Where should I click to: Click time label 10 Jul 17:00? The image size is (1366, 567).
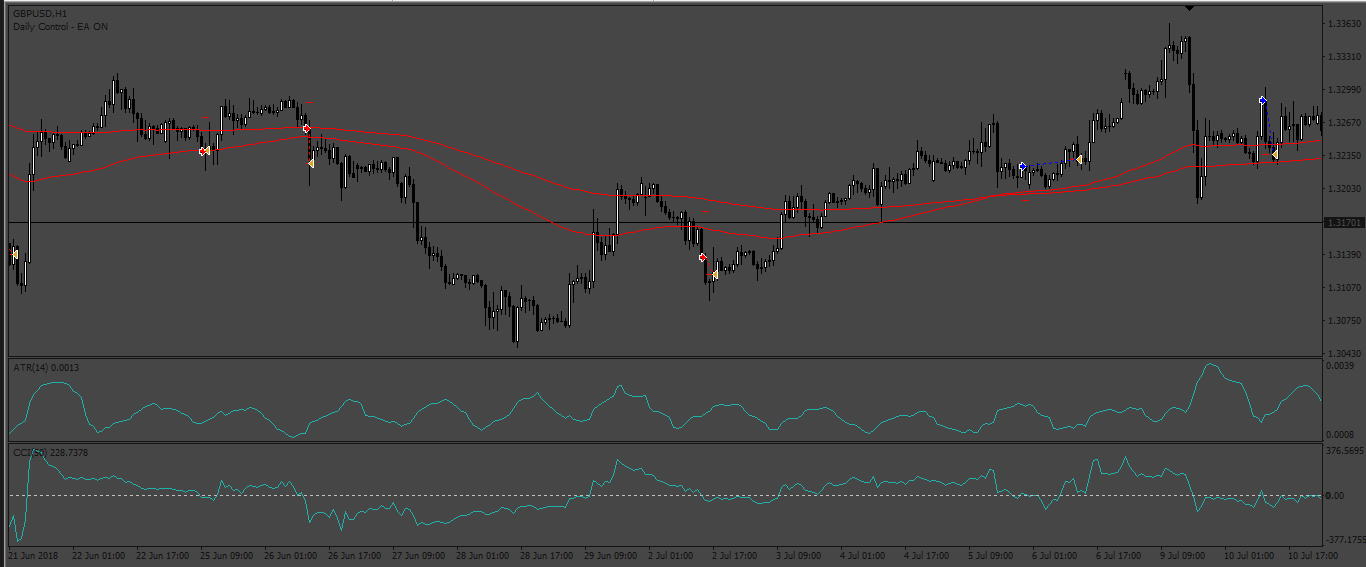point(1311,554)
